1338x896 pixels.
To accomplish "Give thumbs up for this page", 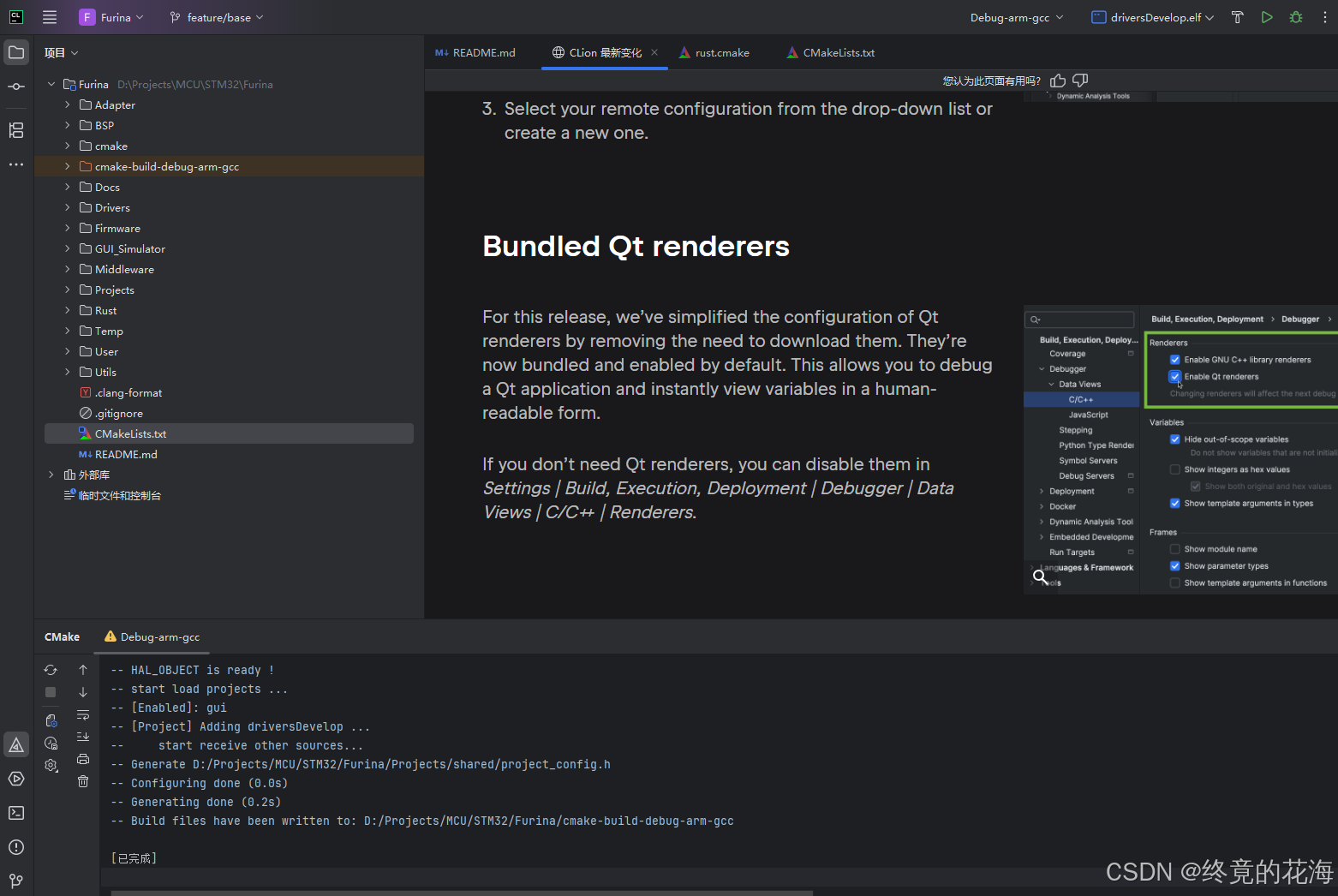I will (1058, 81).
